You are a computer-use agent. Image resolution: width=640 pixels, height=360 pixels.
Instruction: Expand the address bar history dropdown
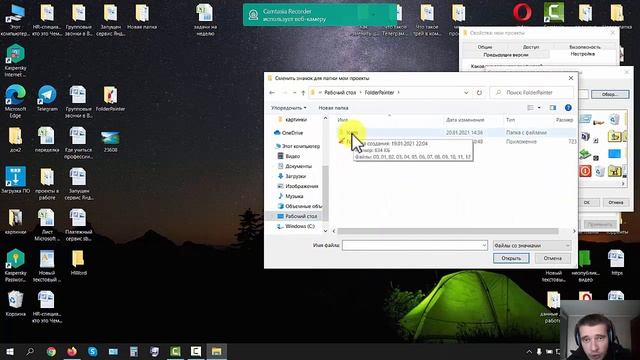pos(466,93)
